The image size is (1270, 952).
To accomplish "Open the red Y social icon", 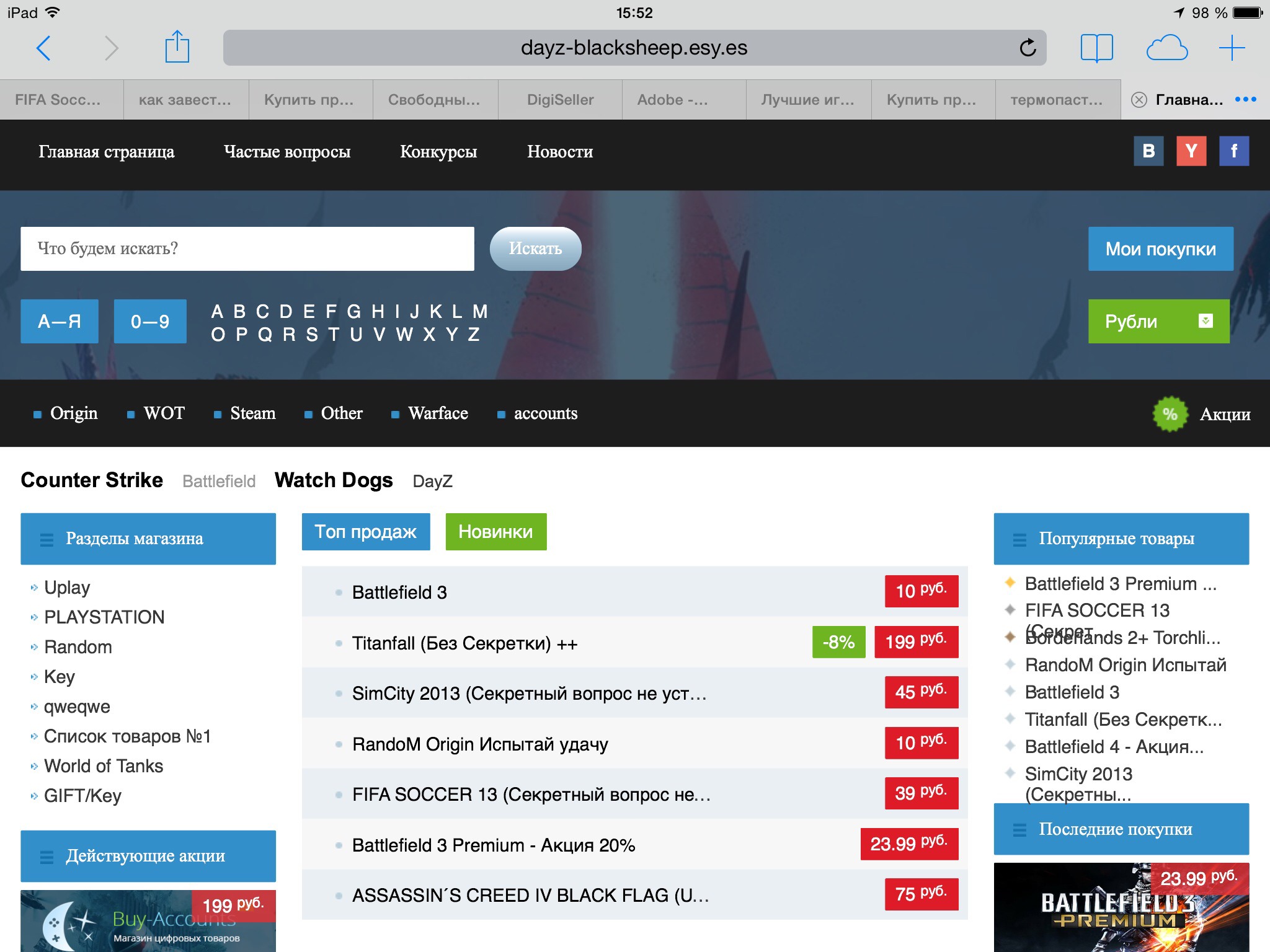I will (x=1191, y=151).
